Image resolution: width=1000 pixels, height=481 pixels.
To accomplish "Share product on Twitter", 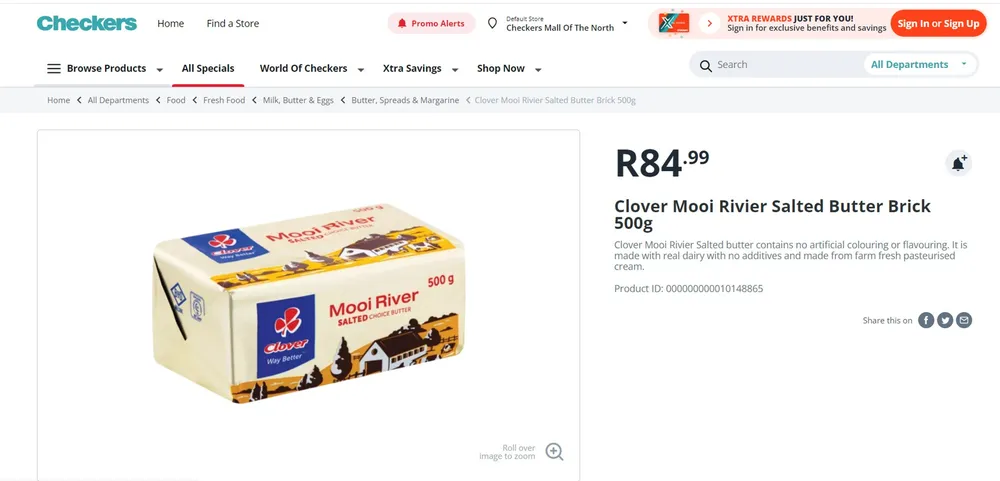I will pos(945,320).
